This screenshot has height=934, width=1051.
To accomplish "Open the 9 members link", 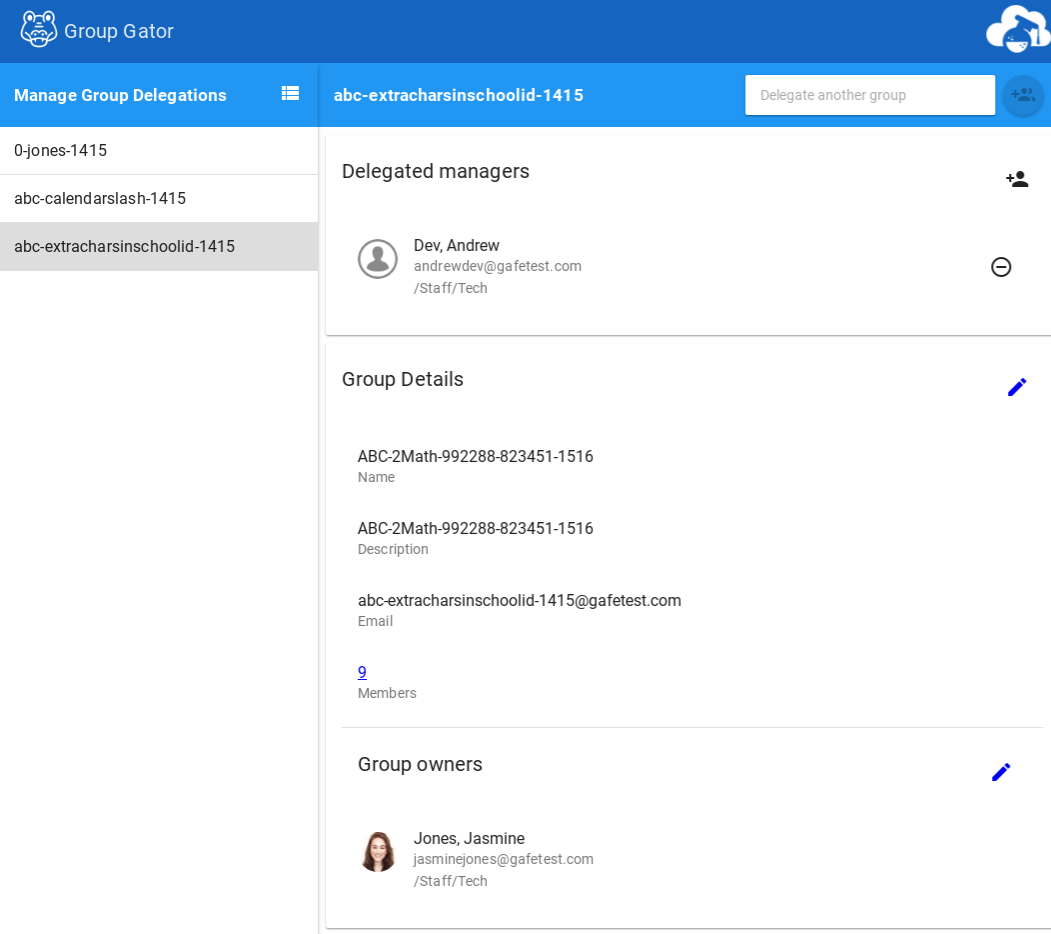I will click(x=362, y=672).
